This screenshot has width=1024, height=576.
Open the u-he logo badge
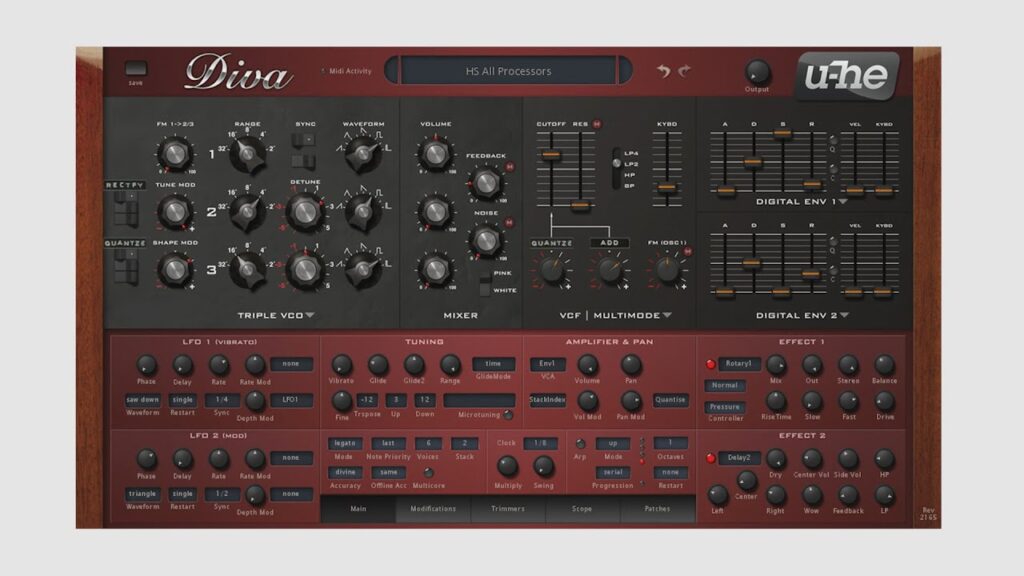tap(846, 76)
